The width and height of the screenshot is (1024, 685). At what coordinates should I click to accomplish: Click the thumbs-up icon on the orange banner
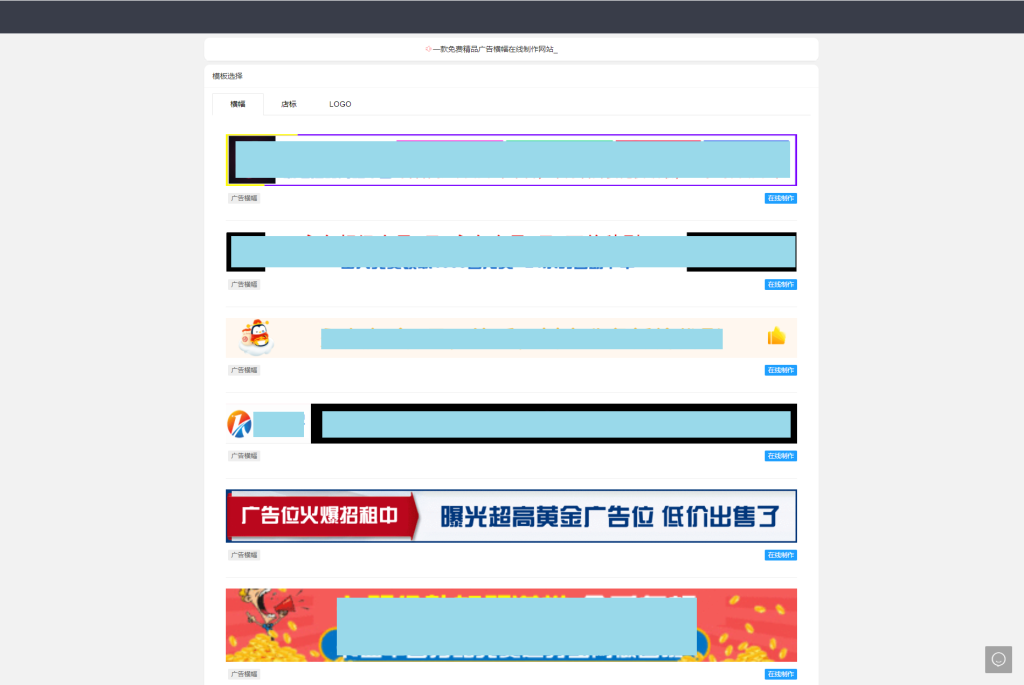(777, 338)
